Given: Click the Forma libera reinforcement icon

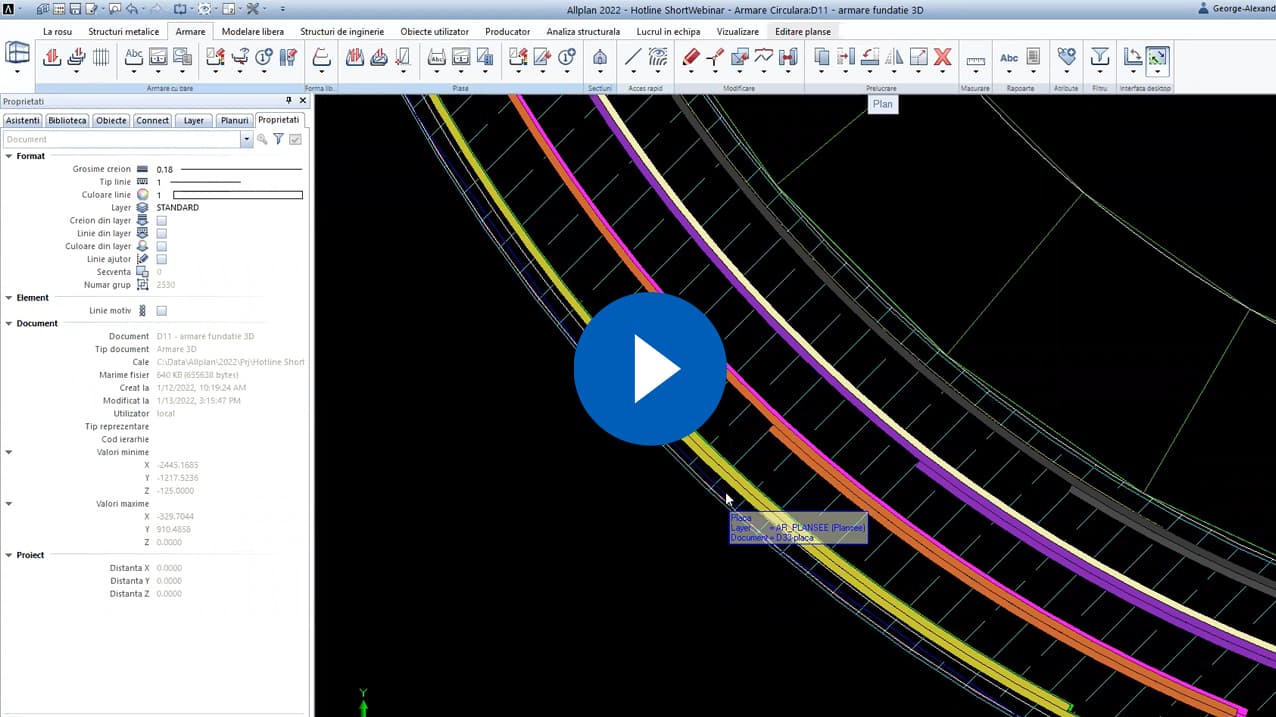Looking at the screenshot, I should click(321, 58).
